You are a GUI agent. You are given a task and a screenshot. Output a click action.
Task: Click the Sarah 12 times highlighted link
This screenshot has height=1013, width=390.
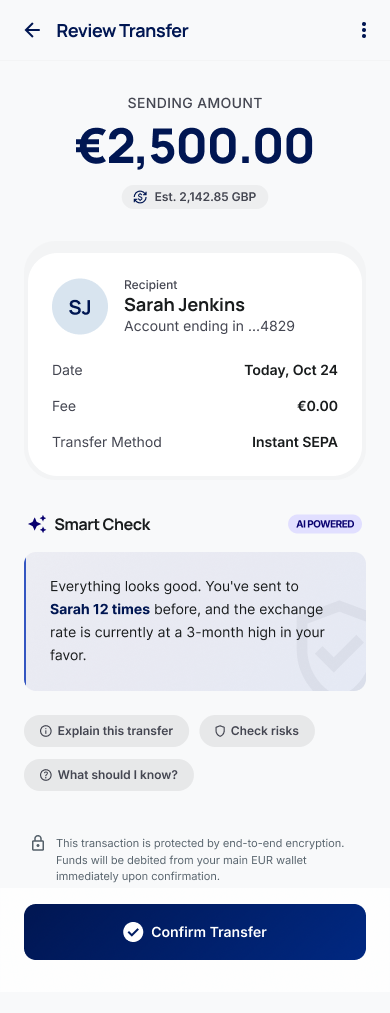100,609
